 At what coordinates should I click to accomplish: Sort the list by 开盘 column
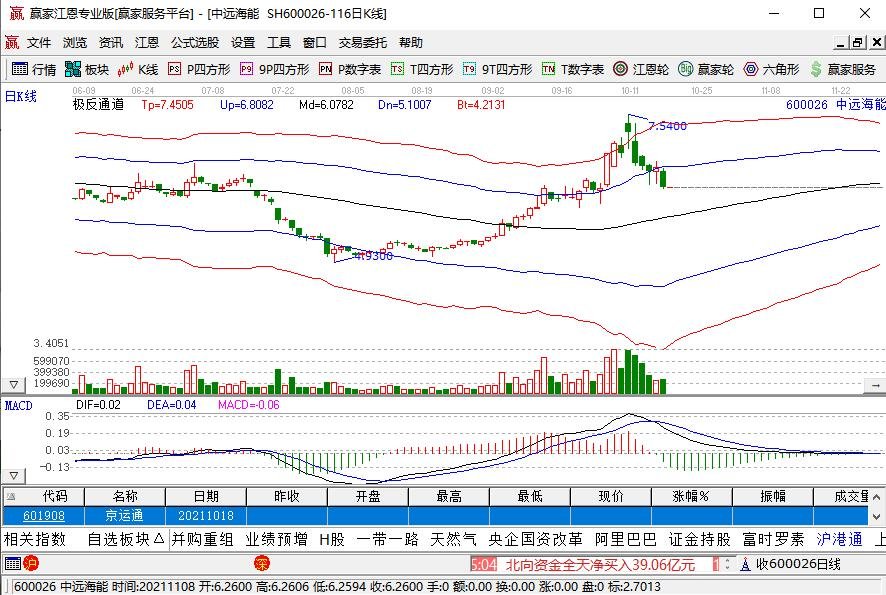tap(368, 497)
